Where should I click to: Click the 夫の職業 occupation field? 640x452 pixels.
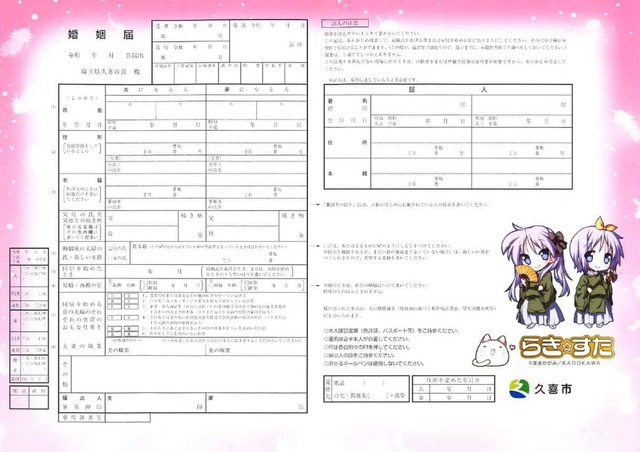[x=156, y=350]
